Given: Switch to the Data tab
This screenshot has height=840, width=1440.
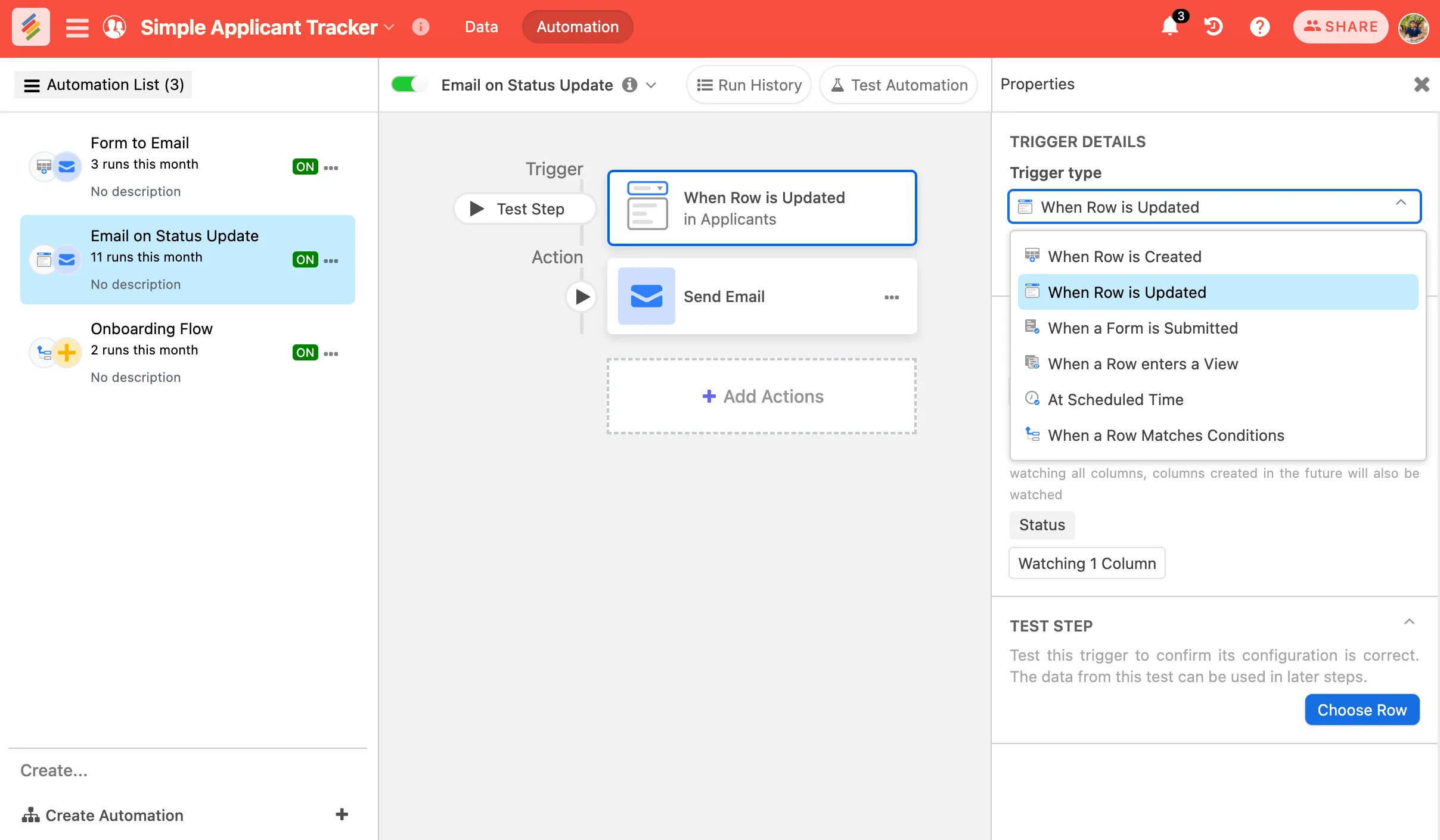Looking at the screenshot, I should point(480,27).
